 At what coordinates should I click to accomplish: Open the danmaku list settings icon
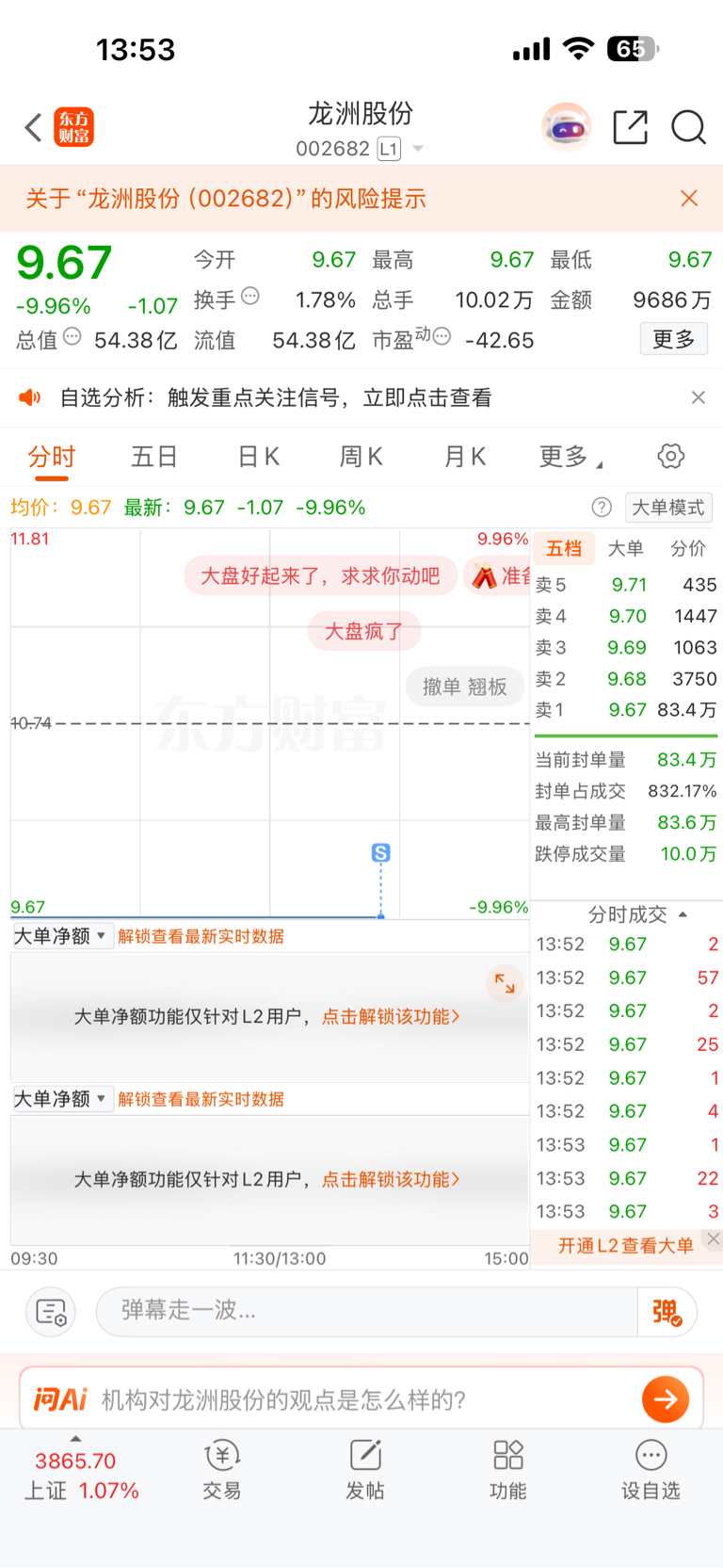50,1311
